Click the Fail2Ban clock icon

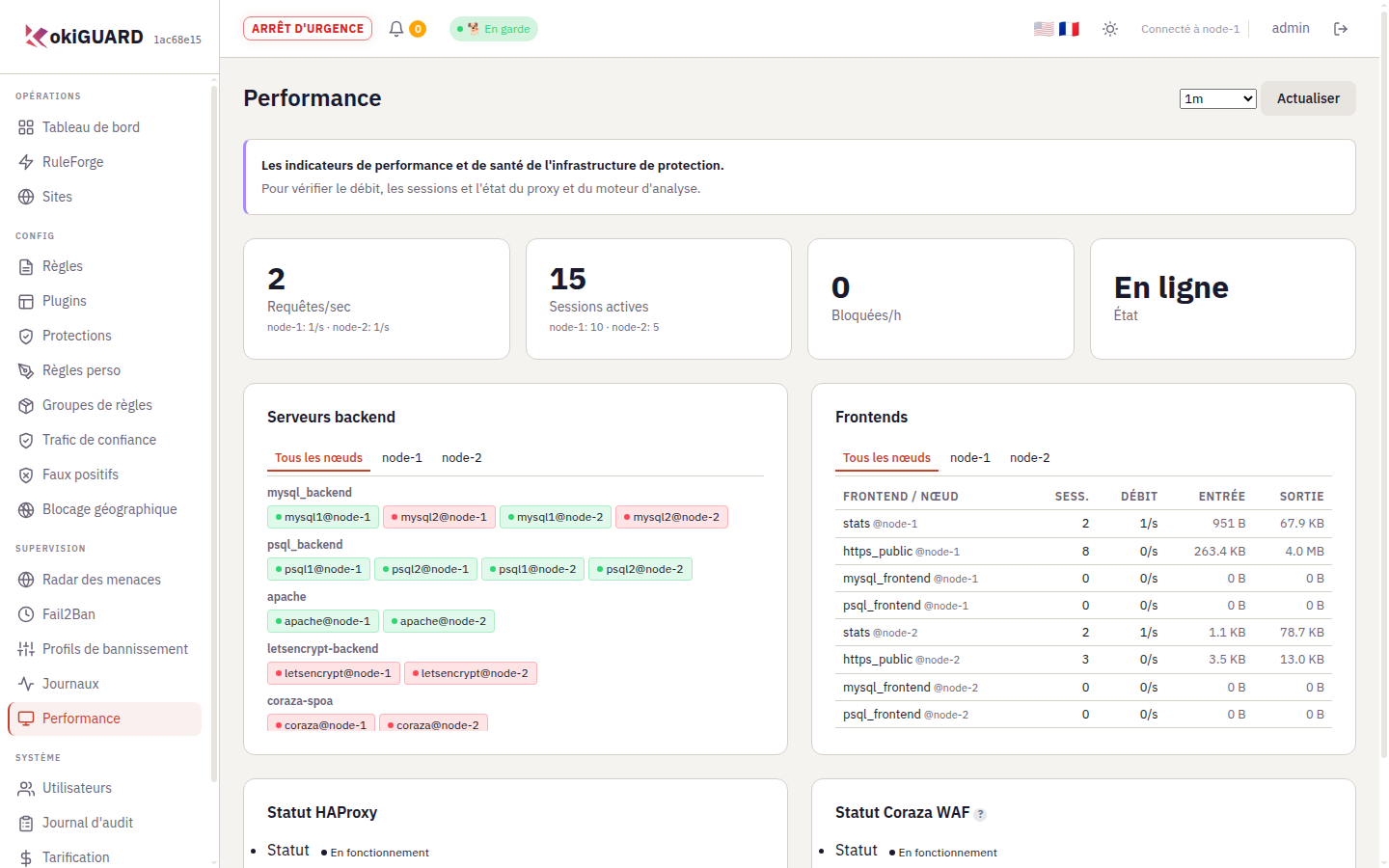click(26, 614)
